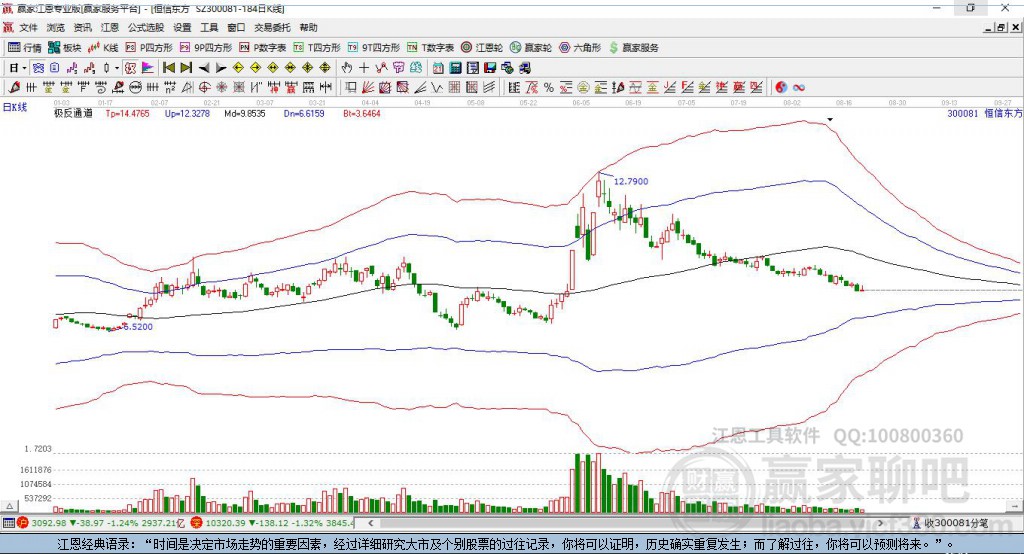Click horizontal scrollbar left arrow
Viewport: 1024px width, 554px height.
click(371, 523)
